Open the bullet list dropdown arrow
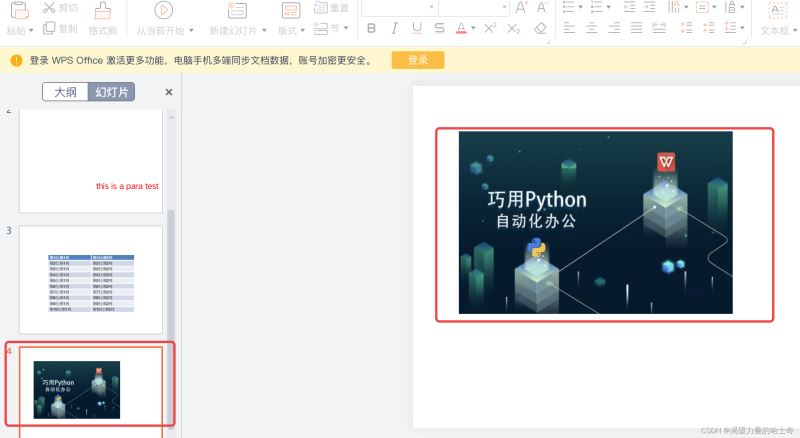Viewport: 800px width, 438px height. 582,8
